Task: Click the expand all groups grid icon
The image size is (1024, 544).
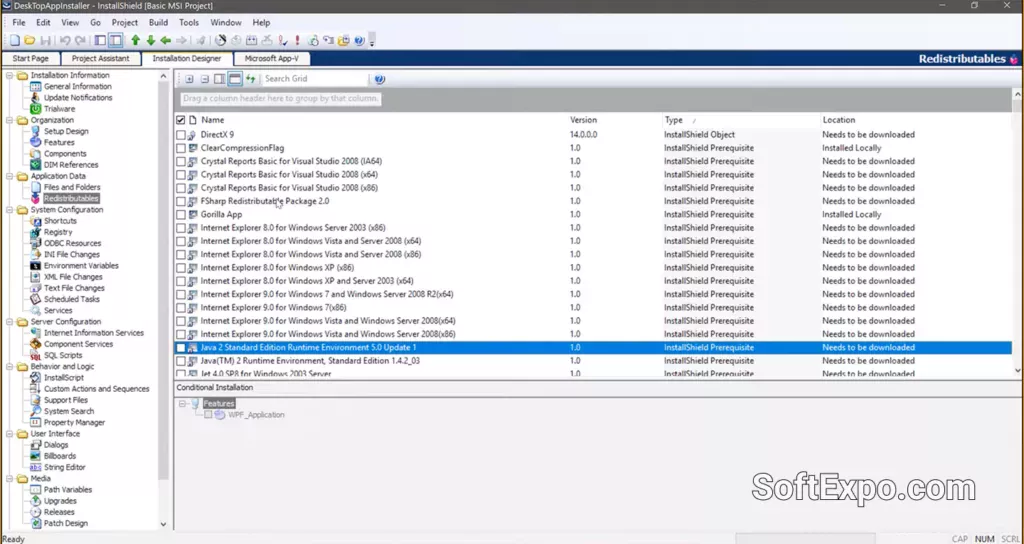Action: tap(189, 79)
